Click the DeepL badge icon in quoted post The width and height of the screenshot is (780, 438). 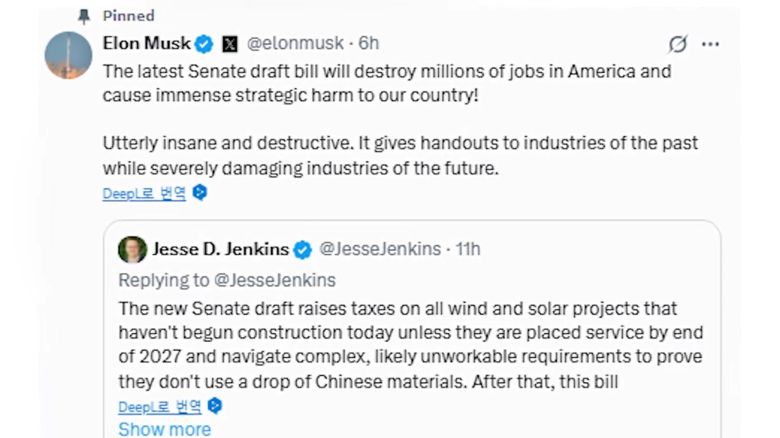coord(215,407)
